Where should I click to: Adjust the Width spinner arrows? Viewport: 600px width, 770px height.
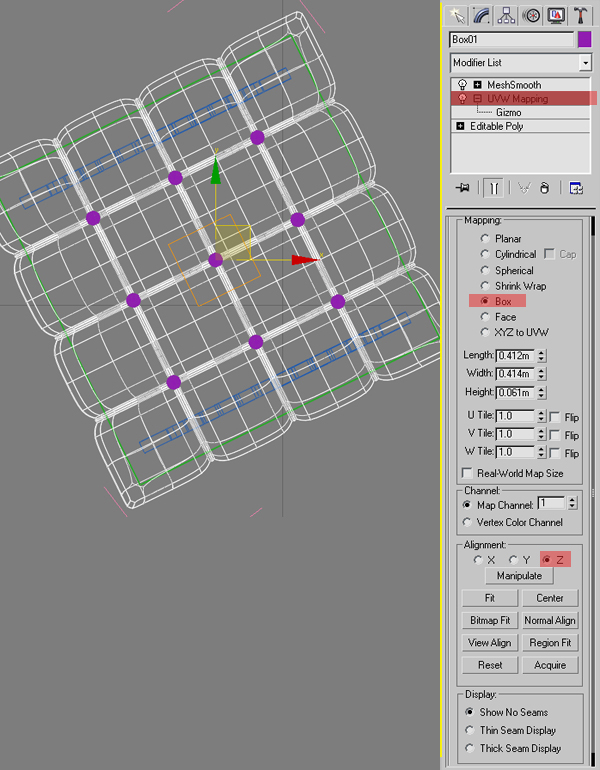click(x=541, y=374)
